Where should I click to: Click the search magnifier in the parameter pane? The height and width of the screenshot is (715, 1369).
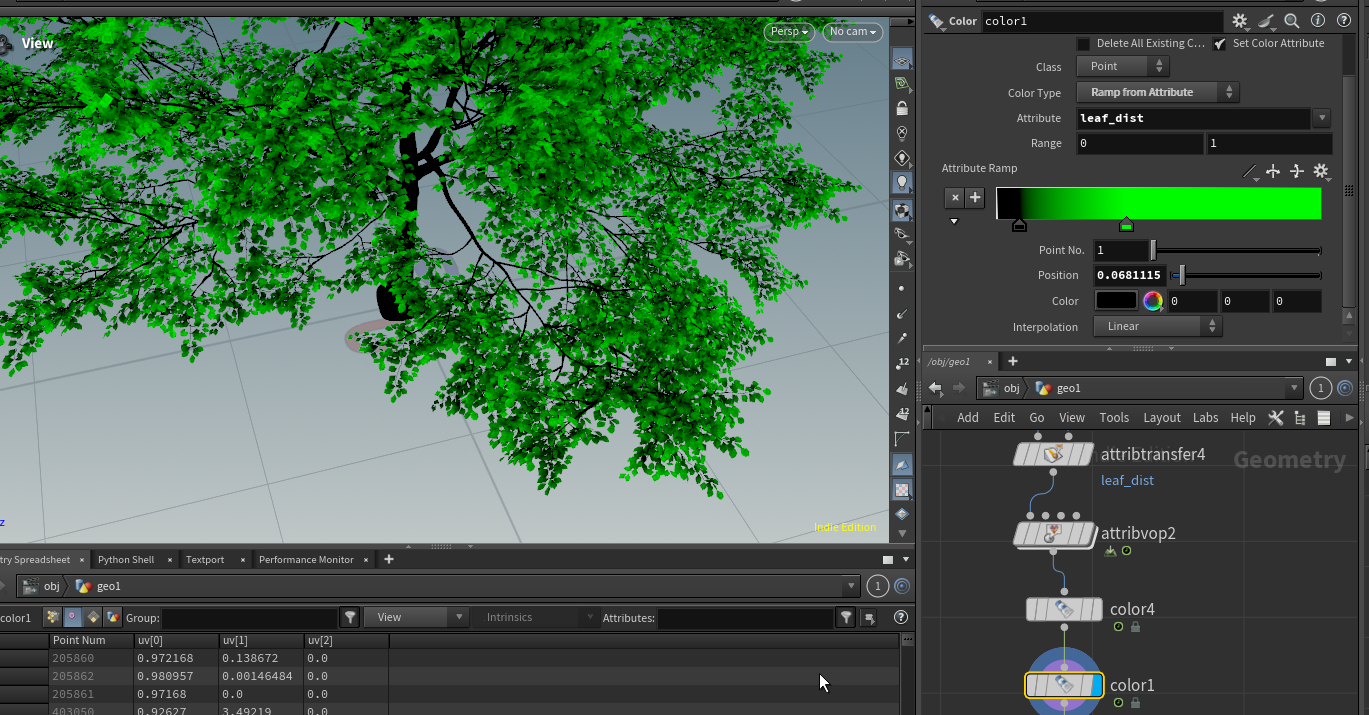click(1292, 21)
